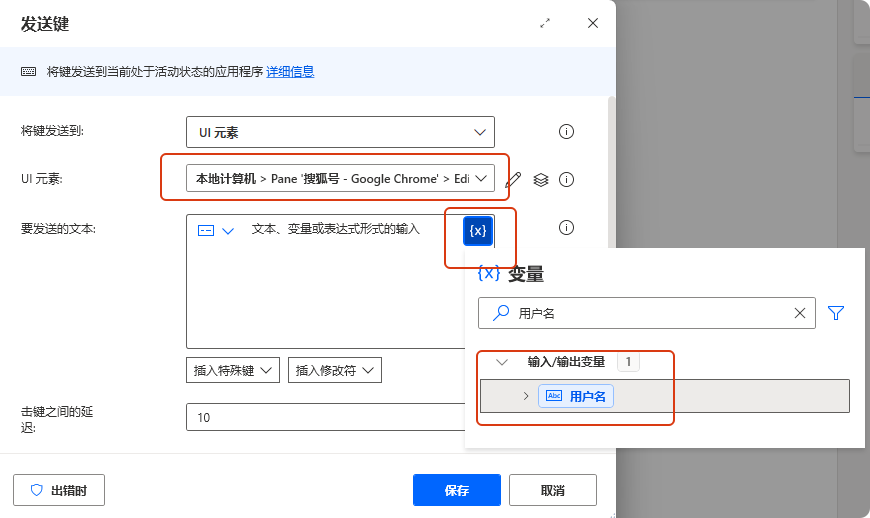The width and height of the screenshot is (870, 518).
Task: Open the 将键发送到 UI 元素 dropdown
Action: tap(340, 132)
